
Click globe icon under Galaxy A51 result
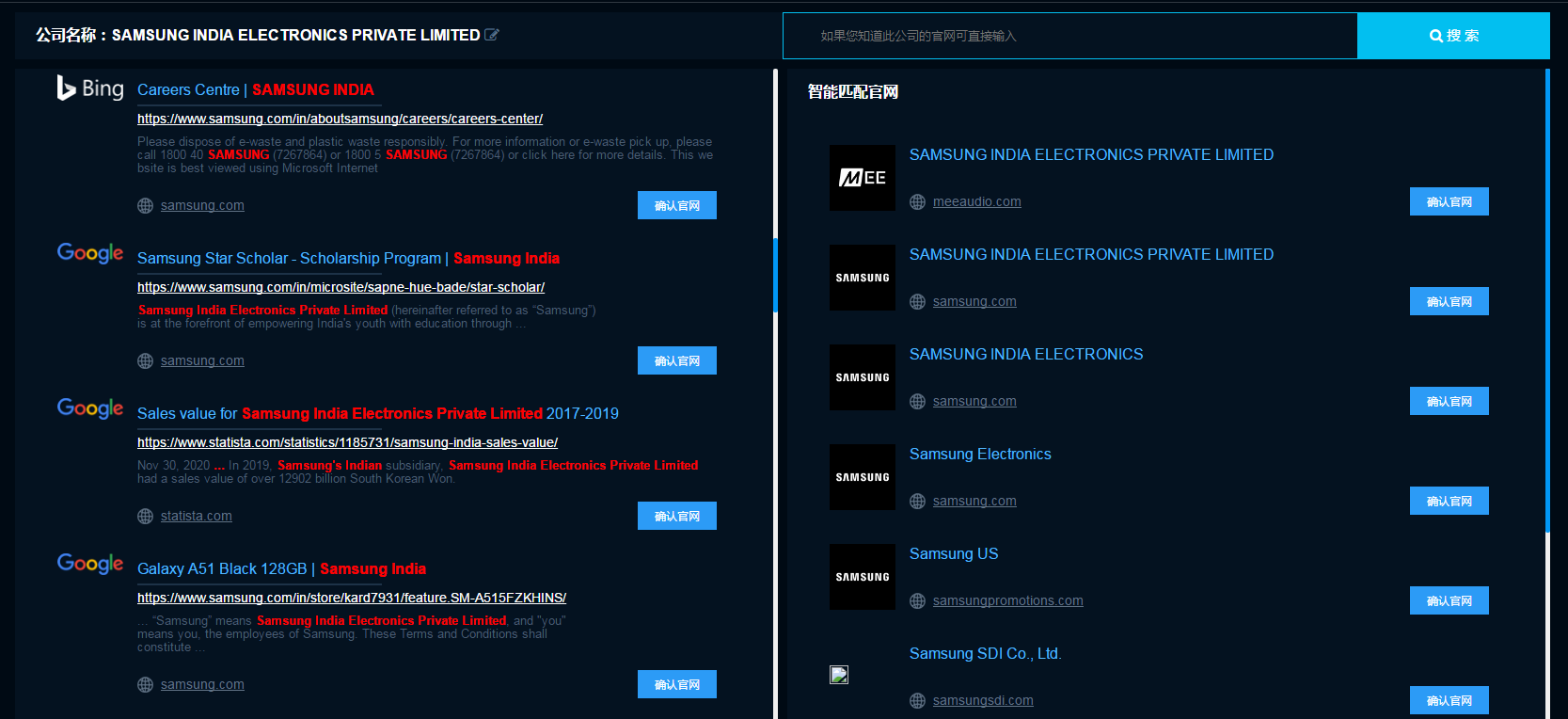145,685
